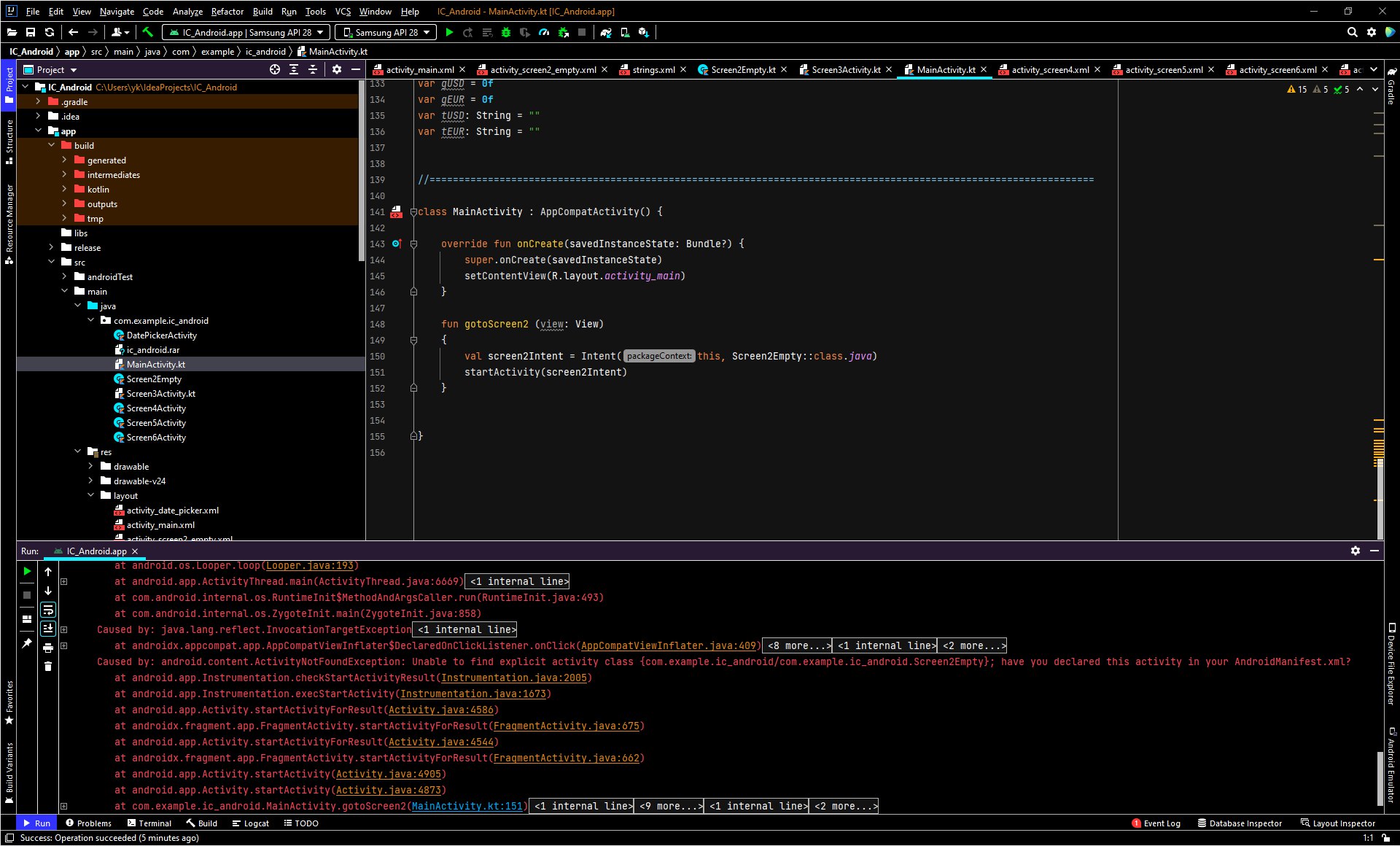
Task: Select Screen2Empty in the project tree
Action: click(154, 379)
